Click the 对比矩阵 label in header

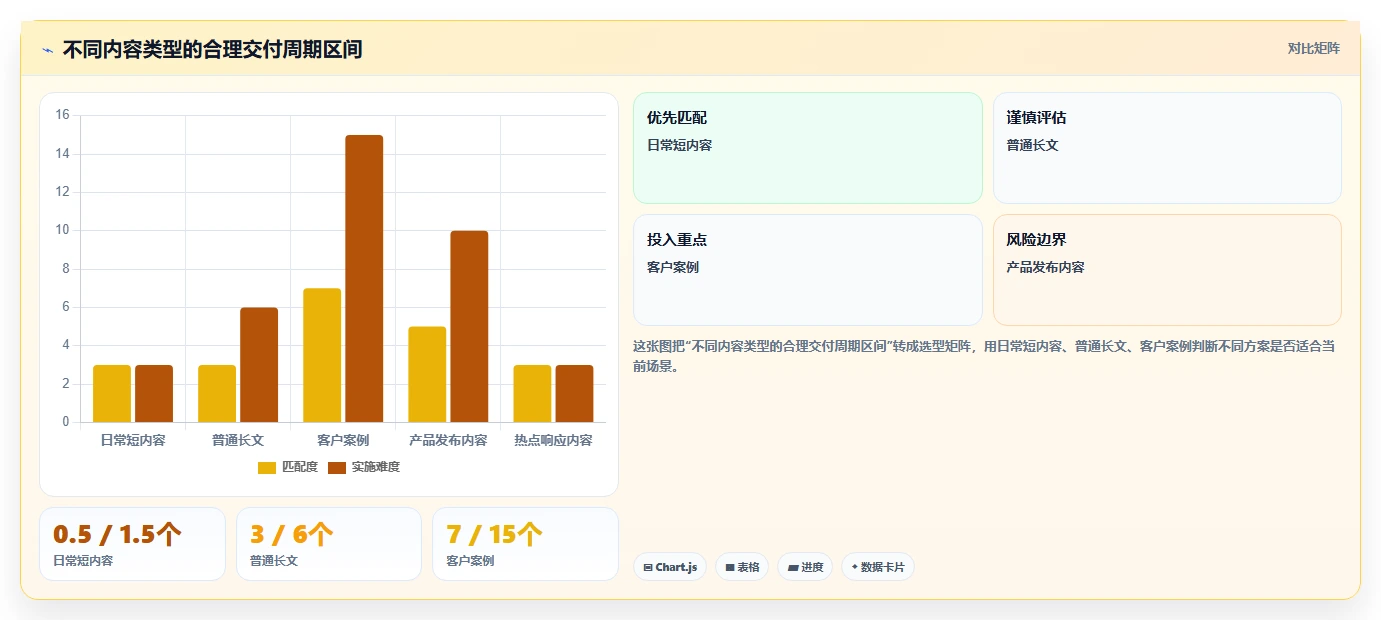click(x=1313, y=48)
